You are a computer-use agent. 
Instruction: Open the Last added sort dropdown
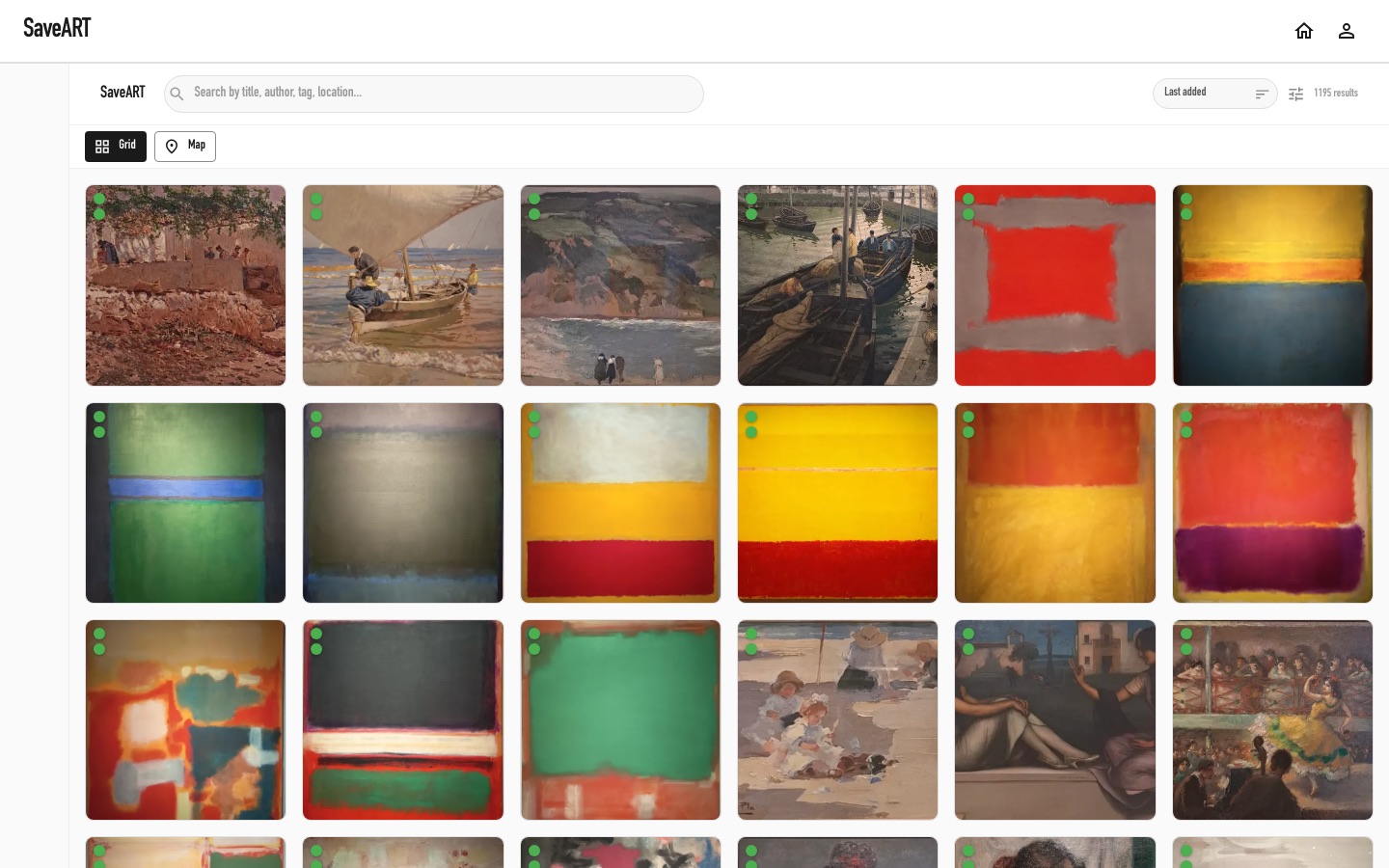pos(1214,94)
